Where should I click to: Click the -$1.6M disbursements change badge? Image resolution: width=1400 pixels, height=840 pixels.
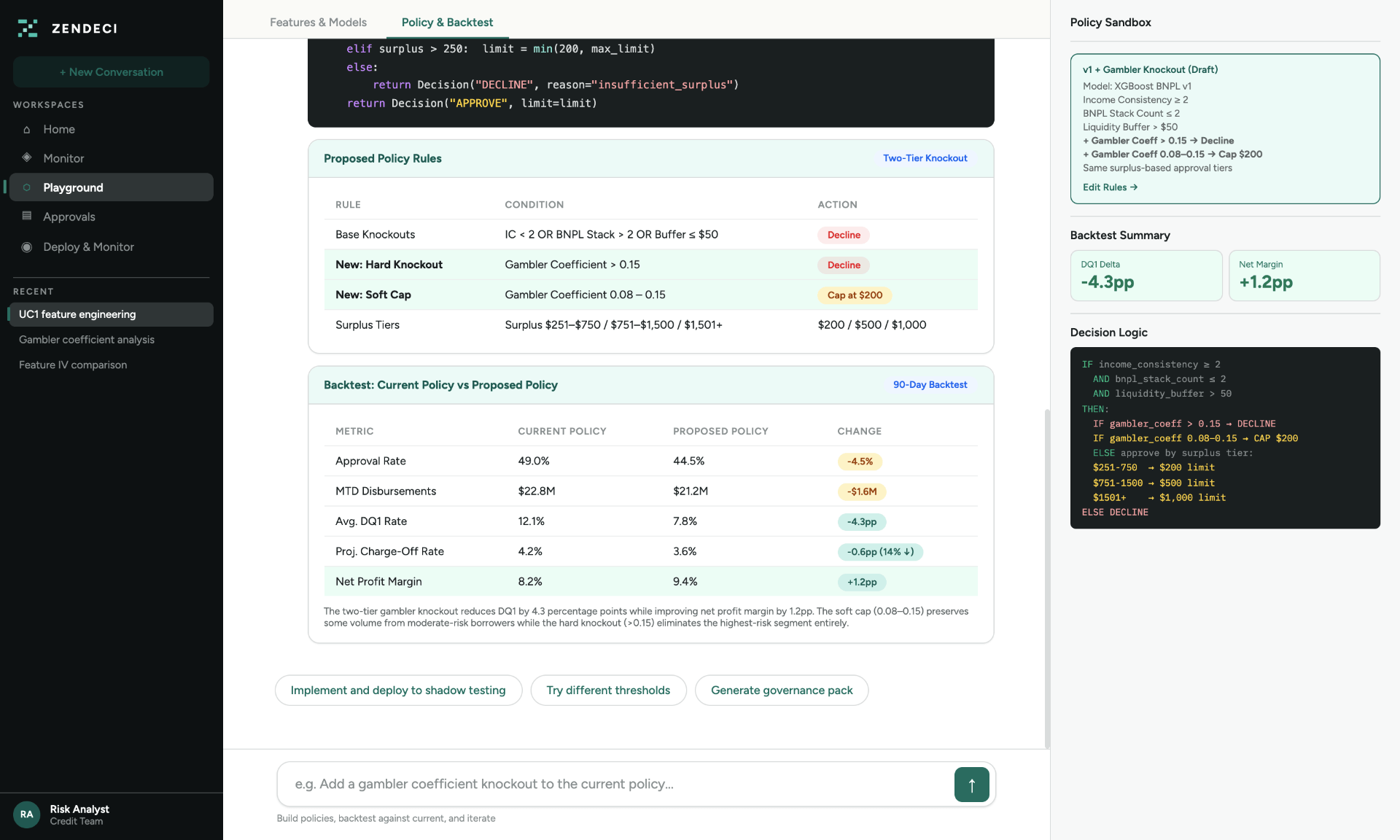(862, 491)
